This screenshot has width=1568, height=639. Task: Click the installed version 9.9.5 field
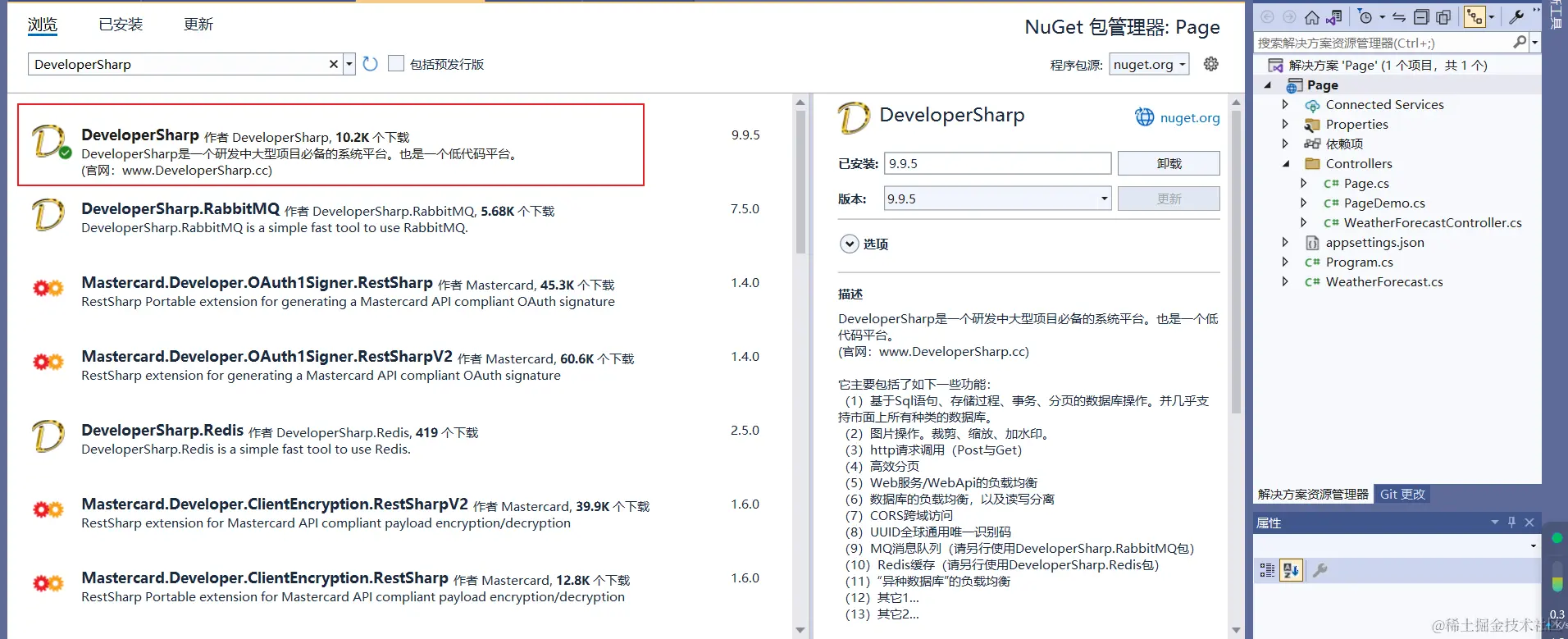tap(997, 163)
